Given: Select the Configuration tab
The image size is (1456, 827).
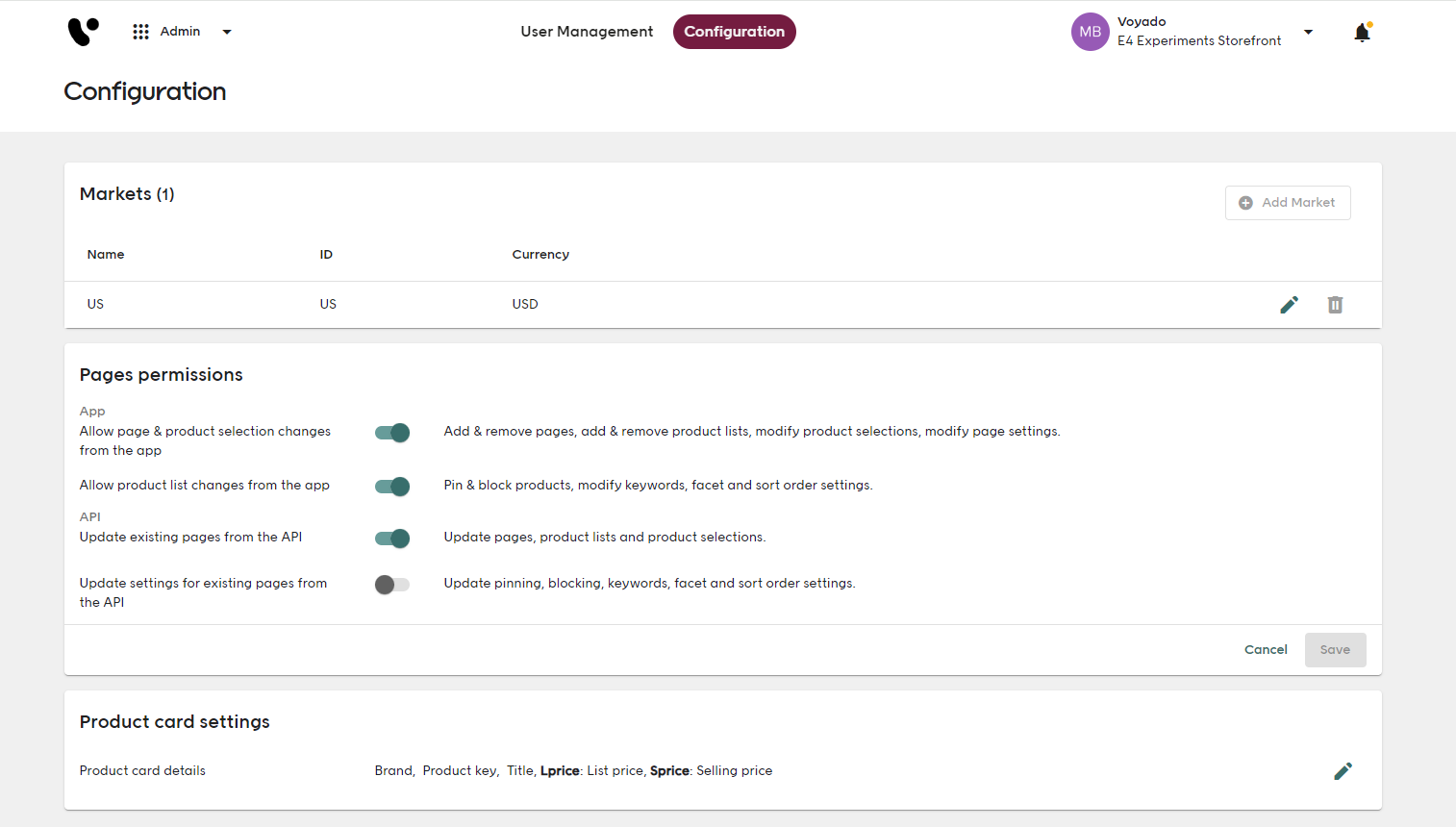Looking at the screenshot, I should pos(735,32).
